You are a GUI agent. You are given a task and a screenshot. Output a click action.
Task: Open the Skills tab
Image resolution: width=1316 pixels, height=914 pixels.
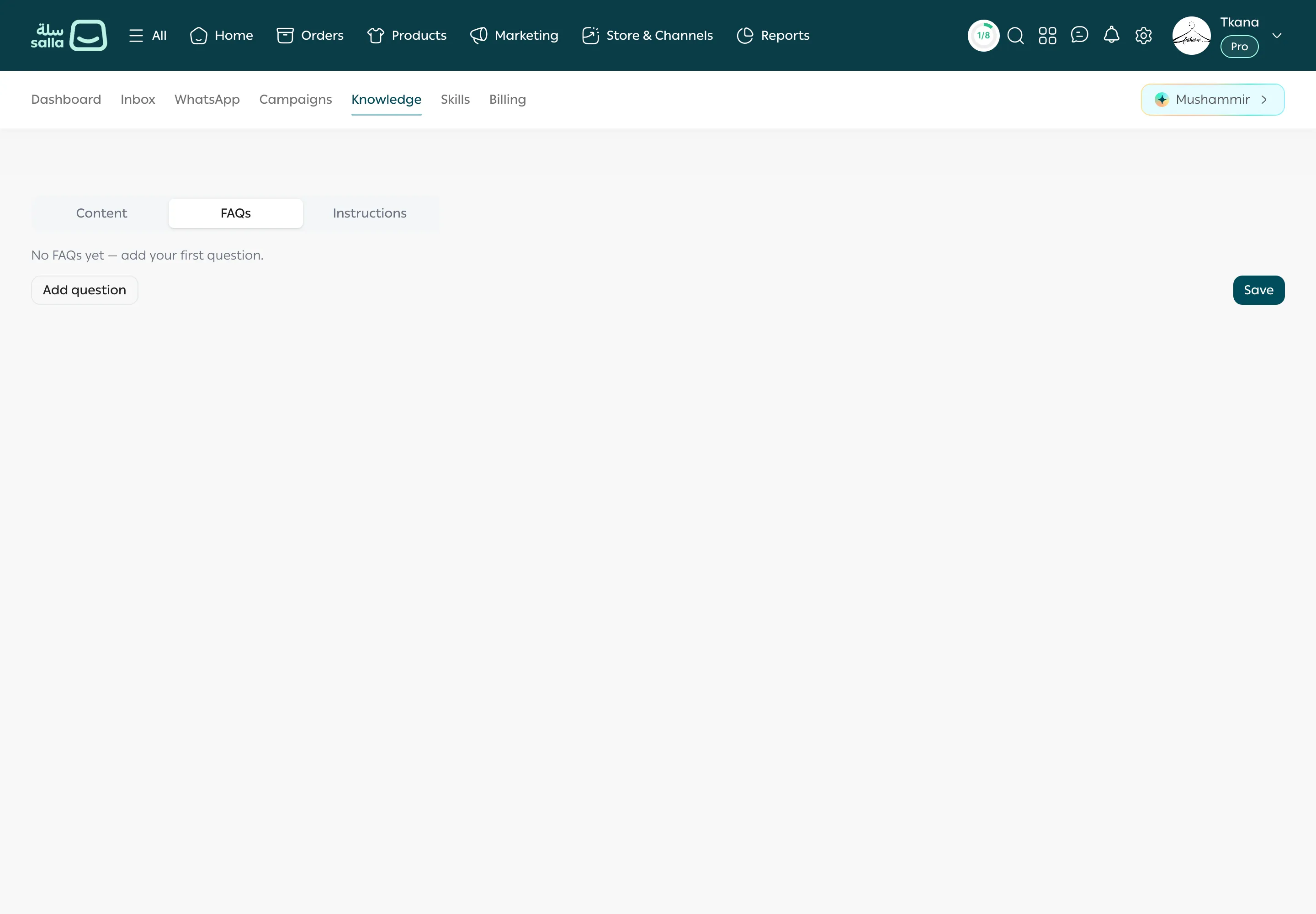455,100
